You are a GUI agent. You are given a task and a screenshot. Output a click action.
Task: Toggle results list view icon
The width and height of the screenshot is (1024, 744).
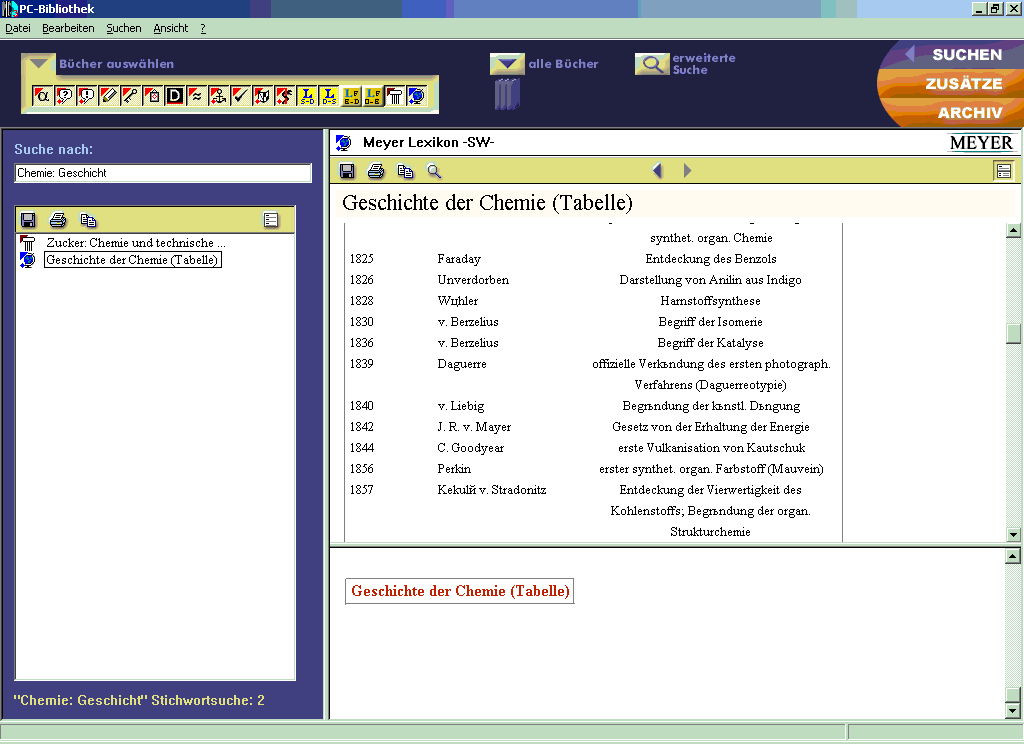[271, 220]
